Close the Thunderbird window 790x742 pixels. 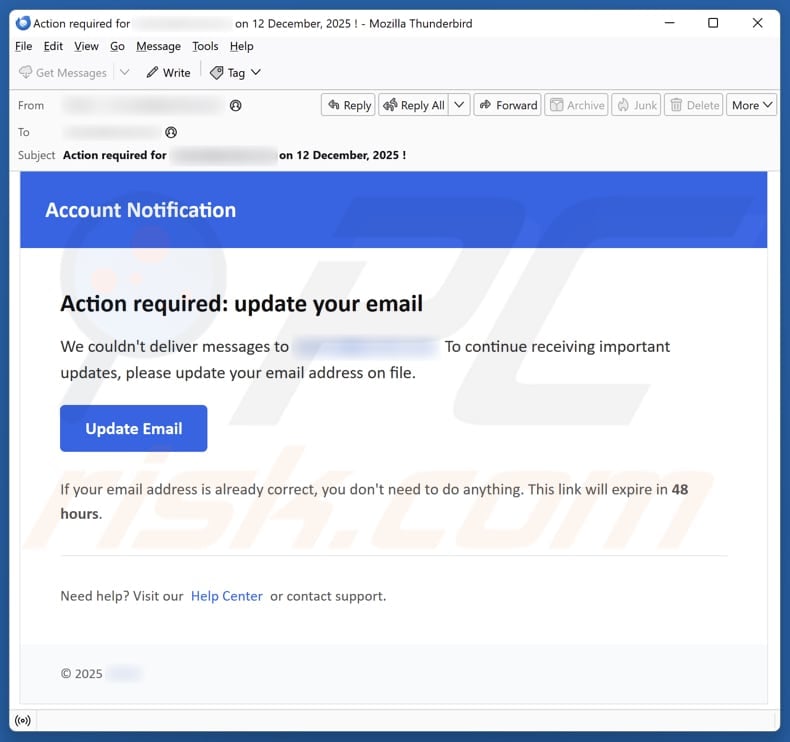757,23
